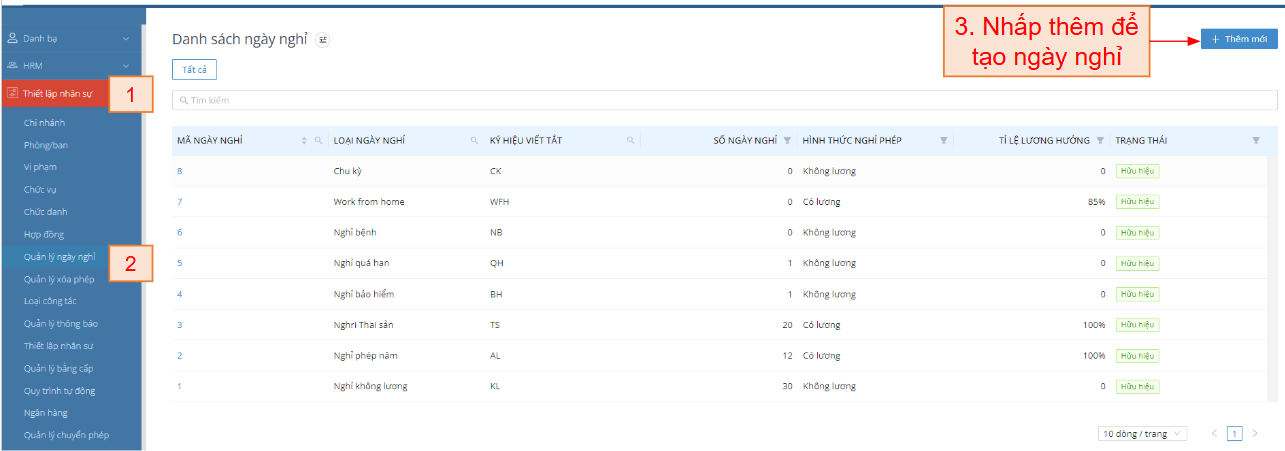The image size is (1285, 451).
Task: Go to Chi nhánh in the sidebar
Action: point(45,123)
